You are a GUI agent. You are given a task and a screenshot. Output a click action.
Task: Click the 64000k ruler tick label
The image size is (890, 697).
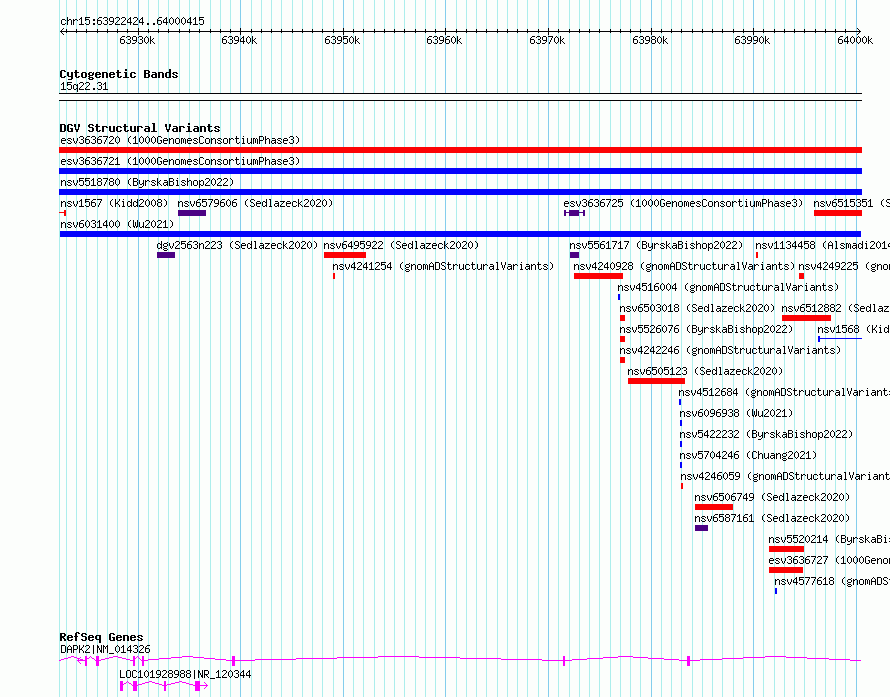pos(855,40)
